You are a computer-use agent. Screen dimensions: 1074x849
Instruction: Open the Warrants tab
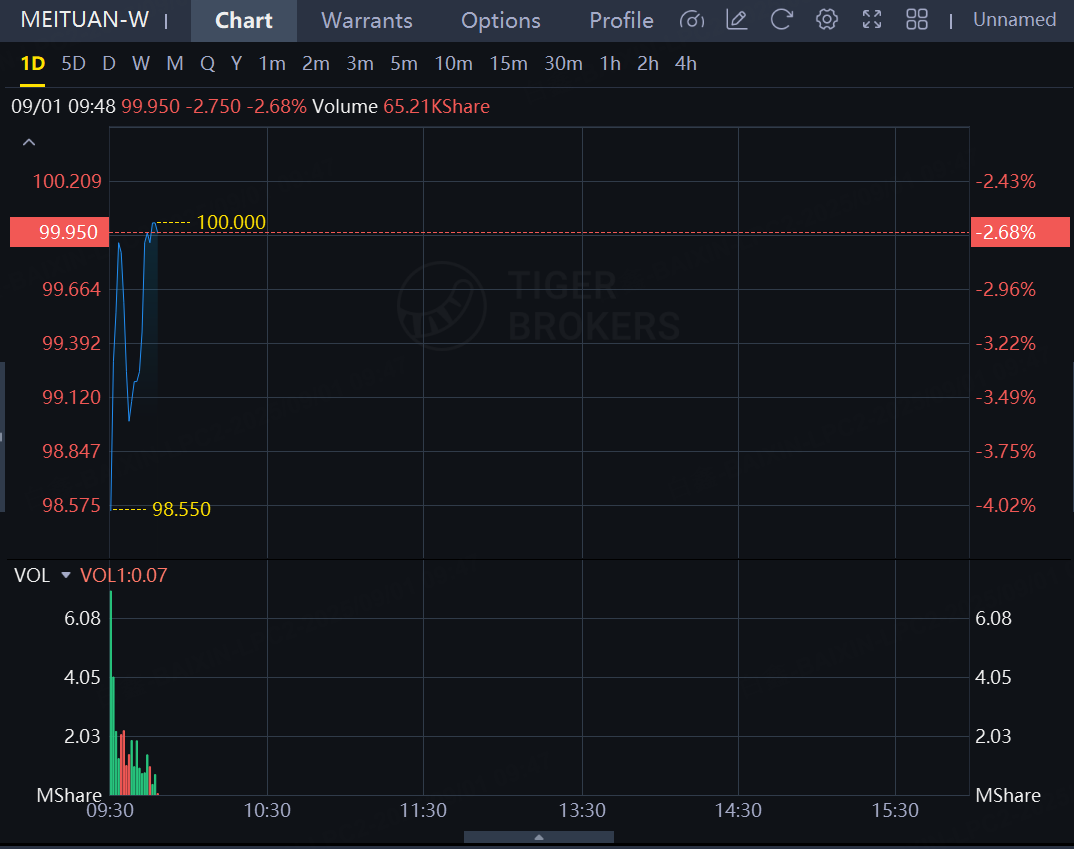coord(366,21)
